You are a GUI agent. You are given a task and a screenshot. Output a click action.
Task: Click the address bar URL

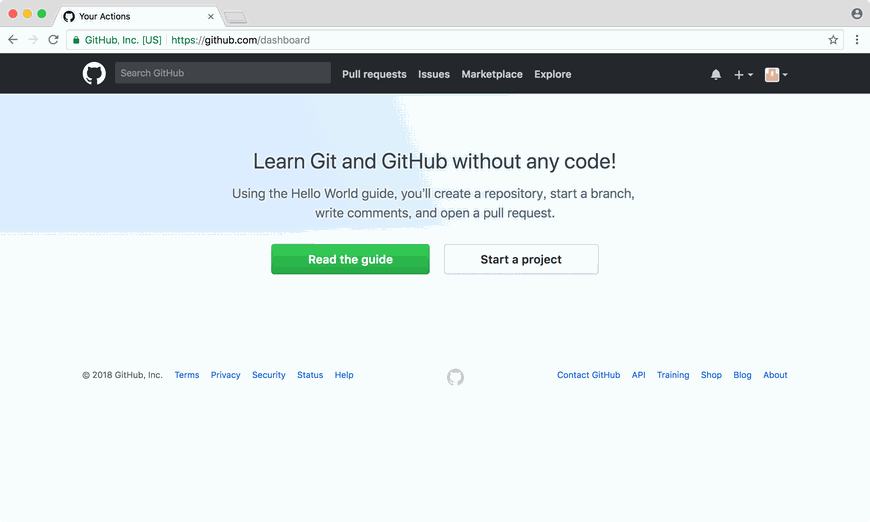(x=240, y=40)
